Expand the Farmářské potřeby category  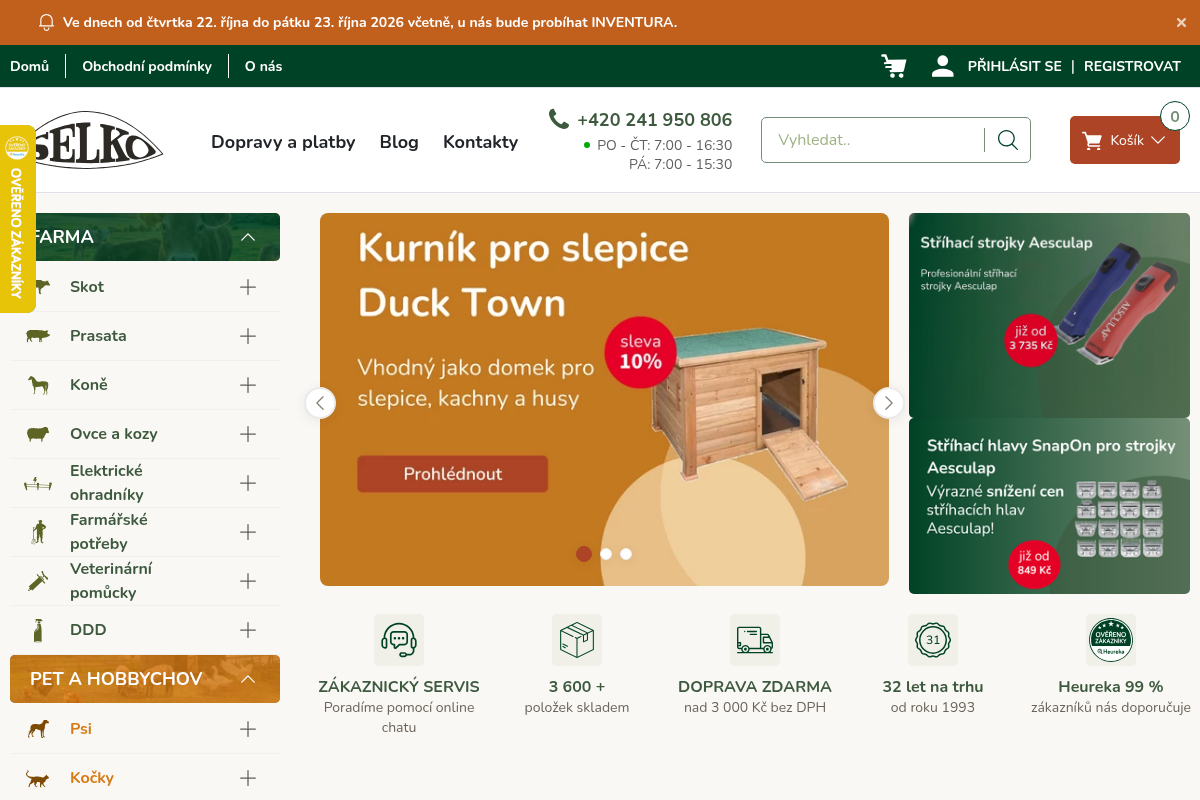tap(248, 532)
